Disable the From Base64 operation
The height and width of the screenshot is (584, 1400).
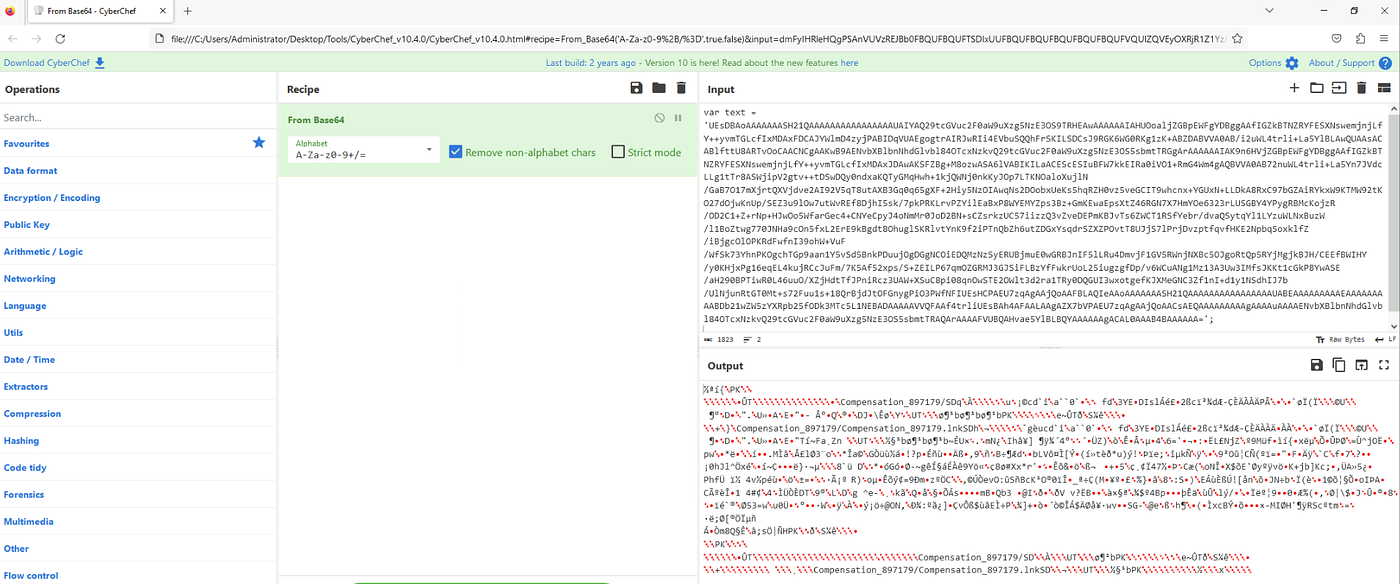point(659,118)
